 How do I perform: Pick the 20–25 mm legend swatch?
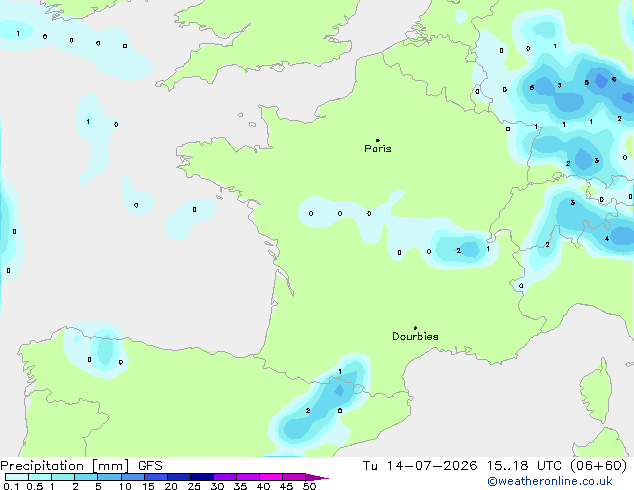coord(178,477)
